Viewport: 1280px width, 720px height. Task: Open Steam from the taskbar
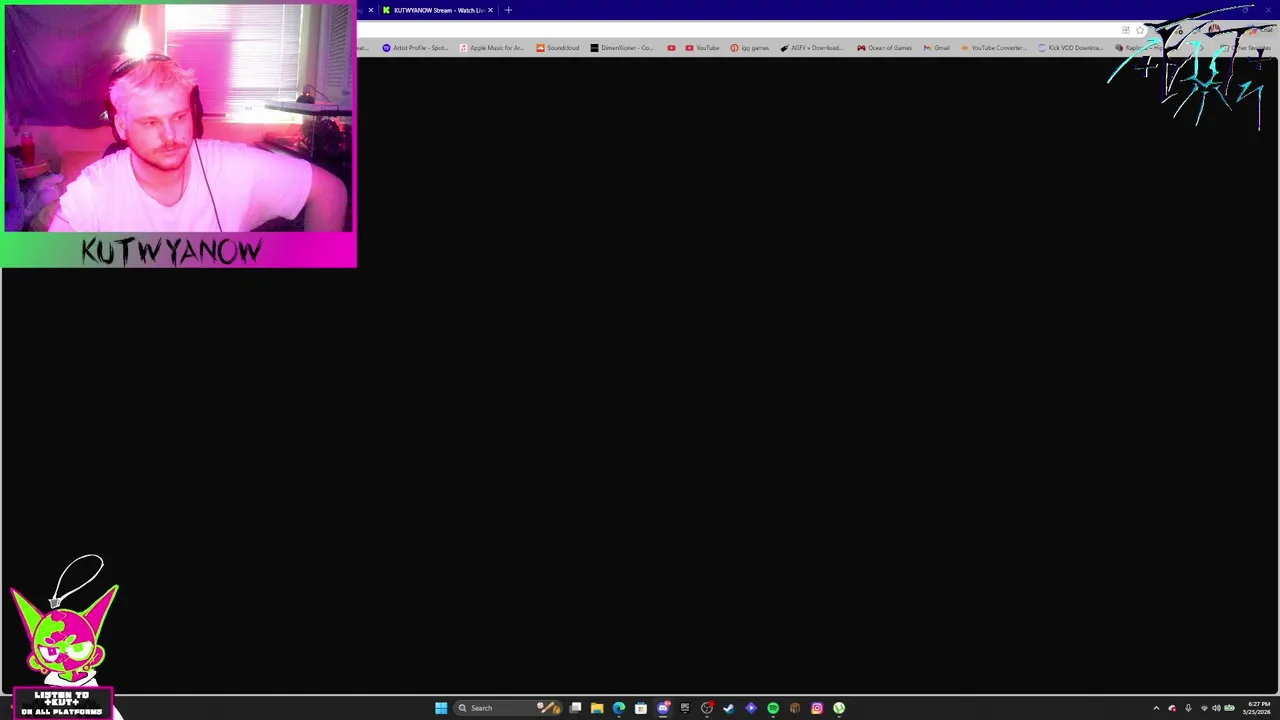tap(729, 708)
